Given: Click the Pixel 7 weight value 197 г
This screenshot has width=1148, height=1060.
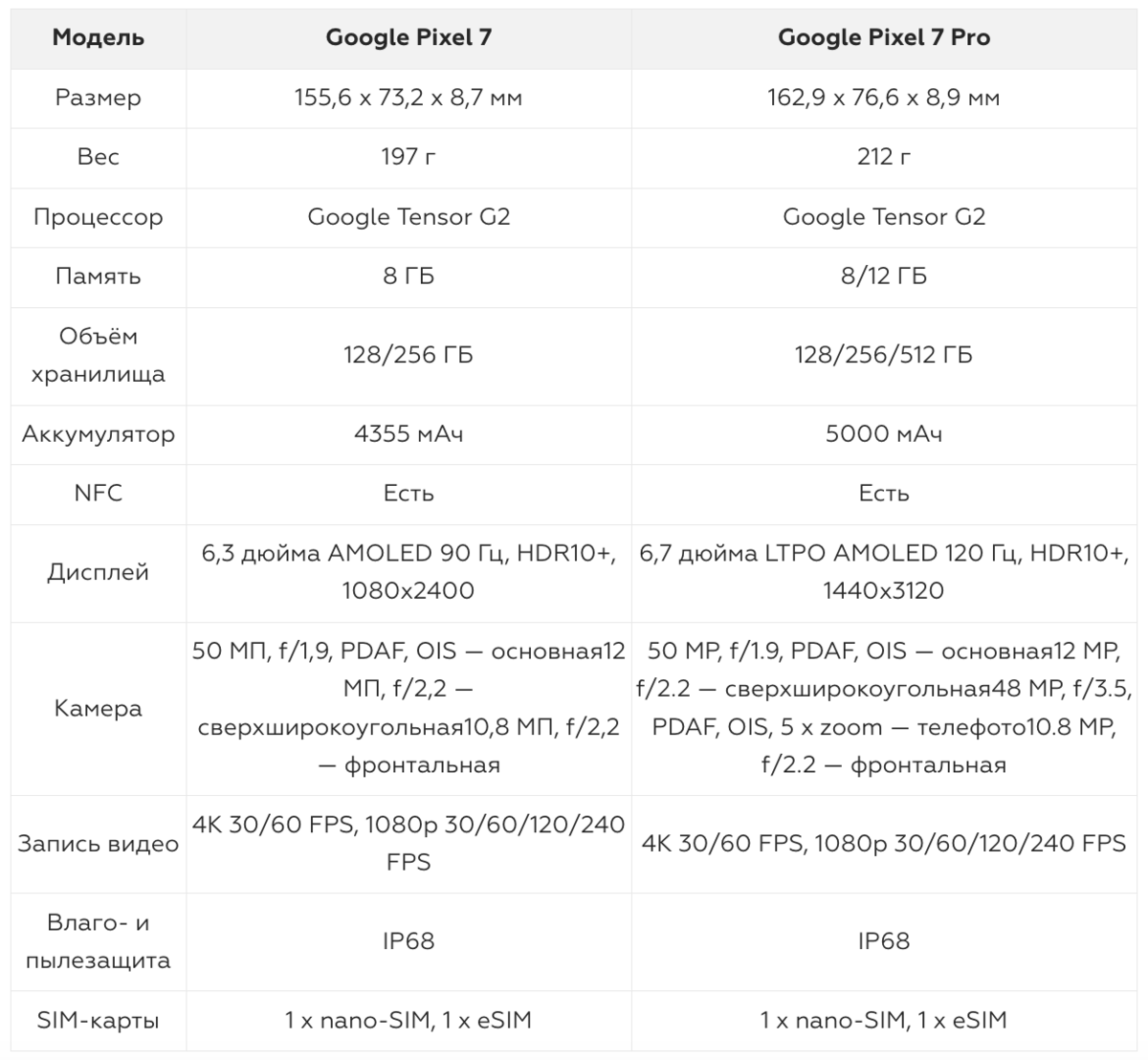Looking at the screenshot, I should tap(408, 157).
